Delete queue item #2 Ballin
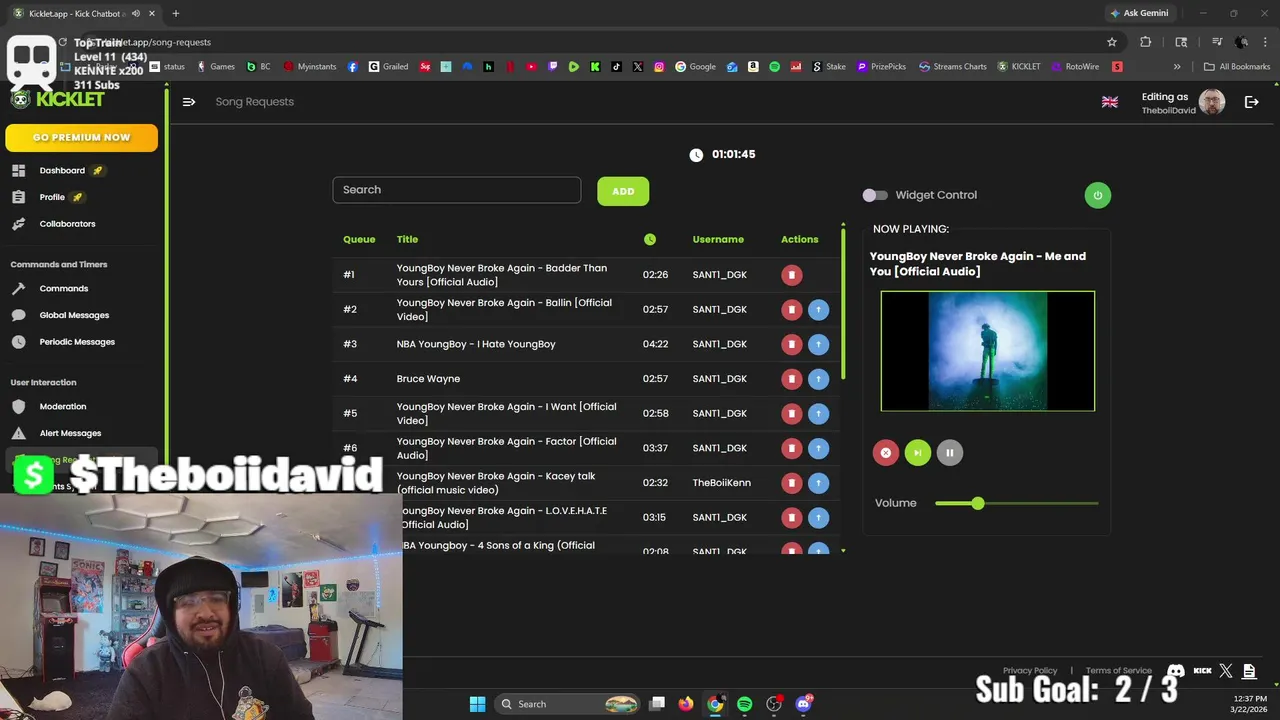Image resolution: width=1280 pixels, height=720 pixels. (792, 310)
